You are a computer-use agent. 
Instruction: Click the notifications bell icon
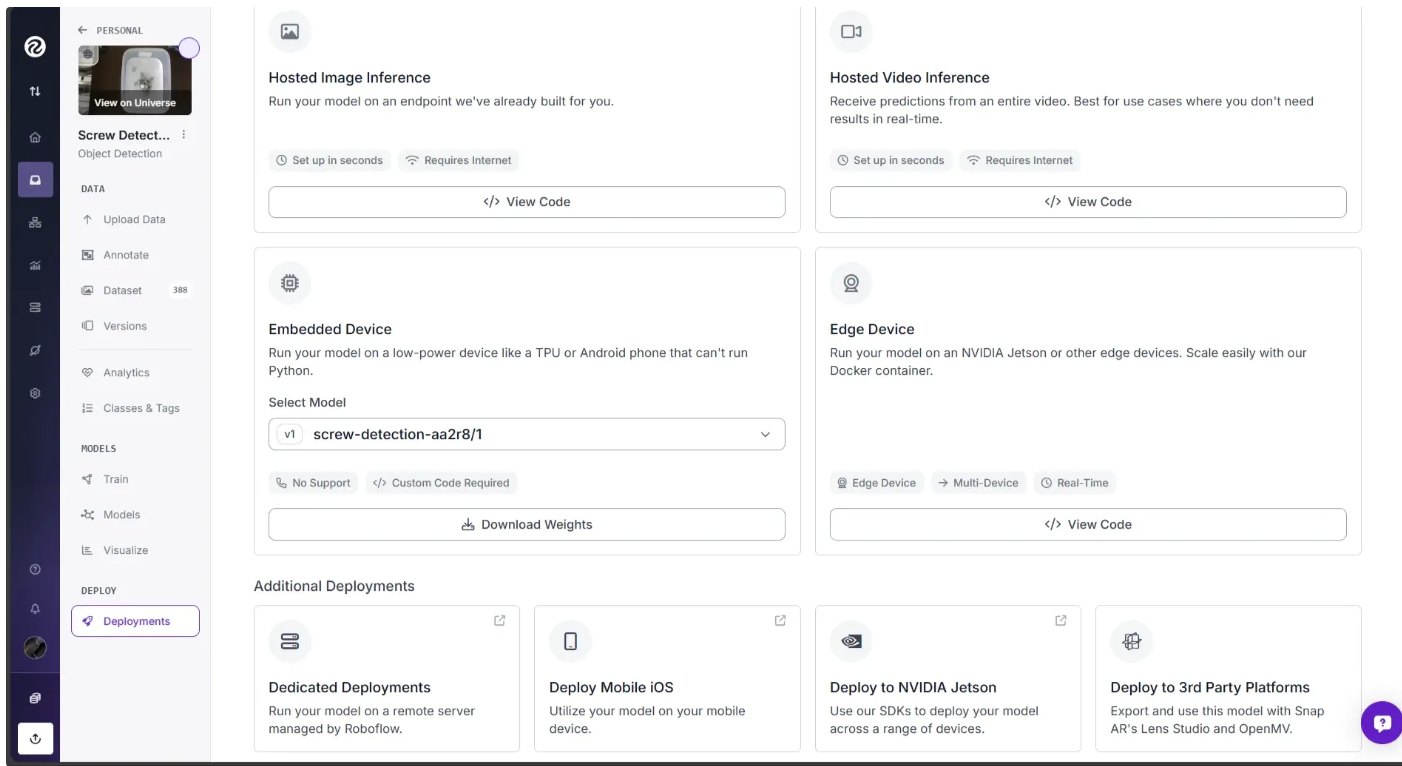(35, 609)
